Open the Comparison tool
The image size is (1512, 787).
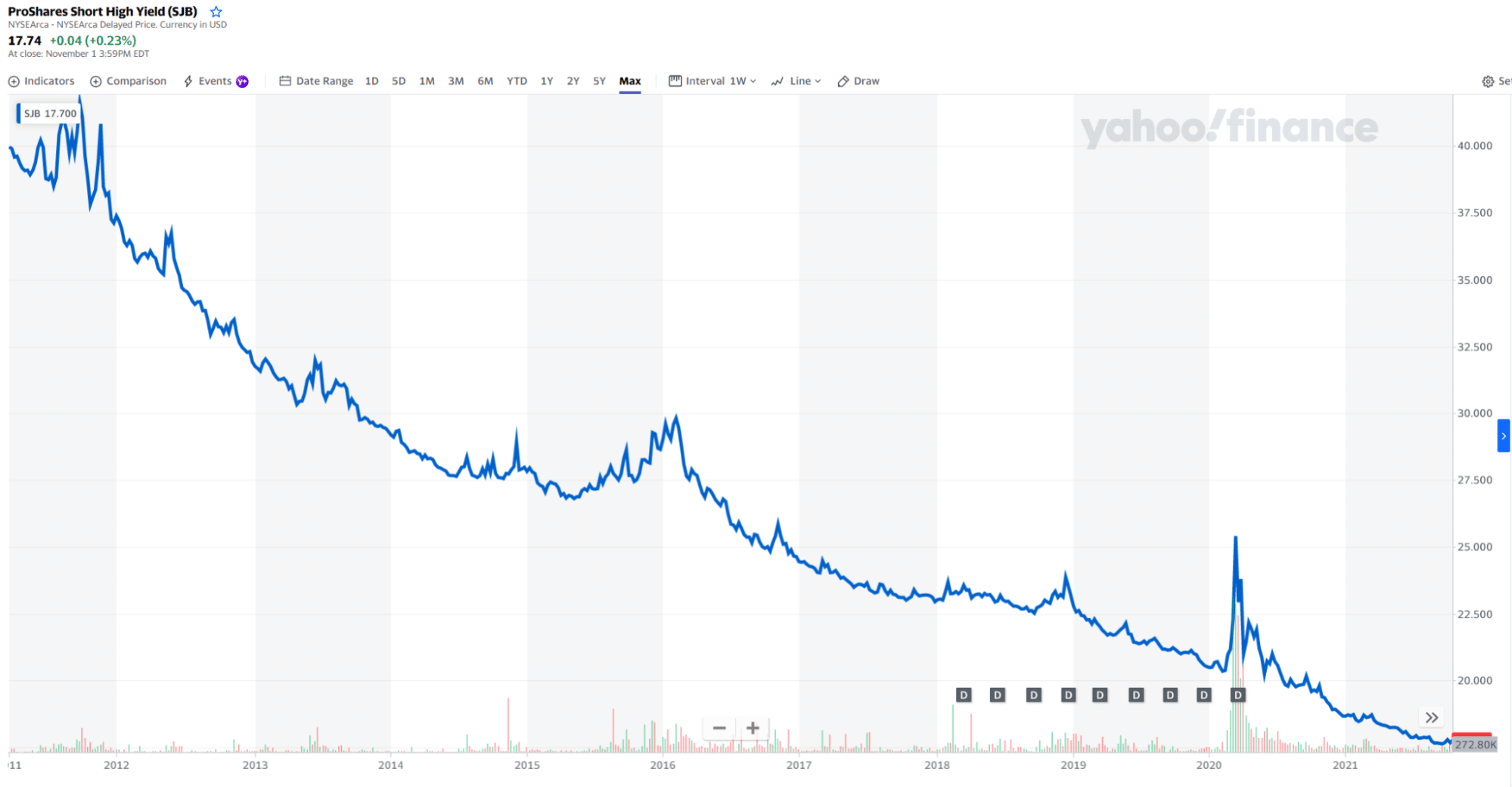129,81
